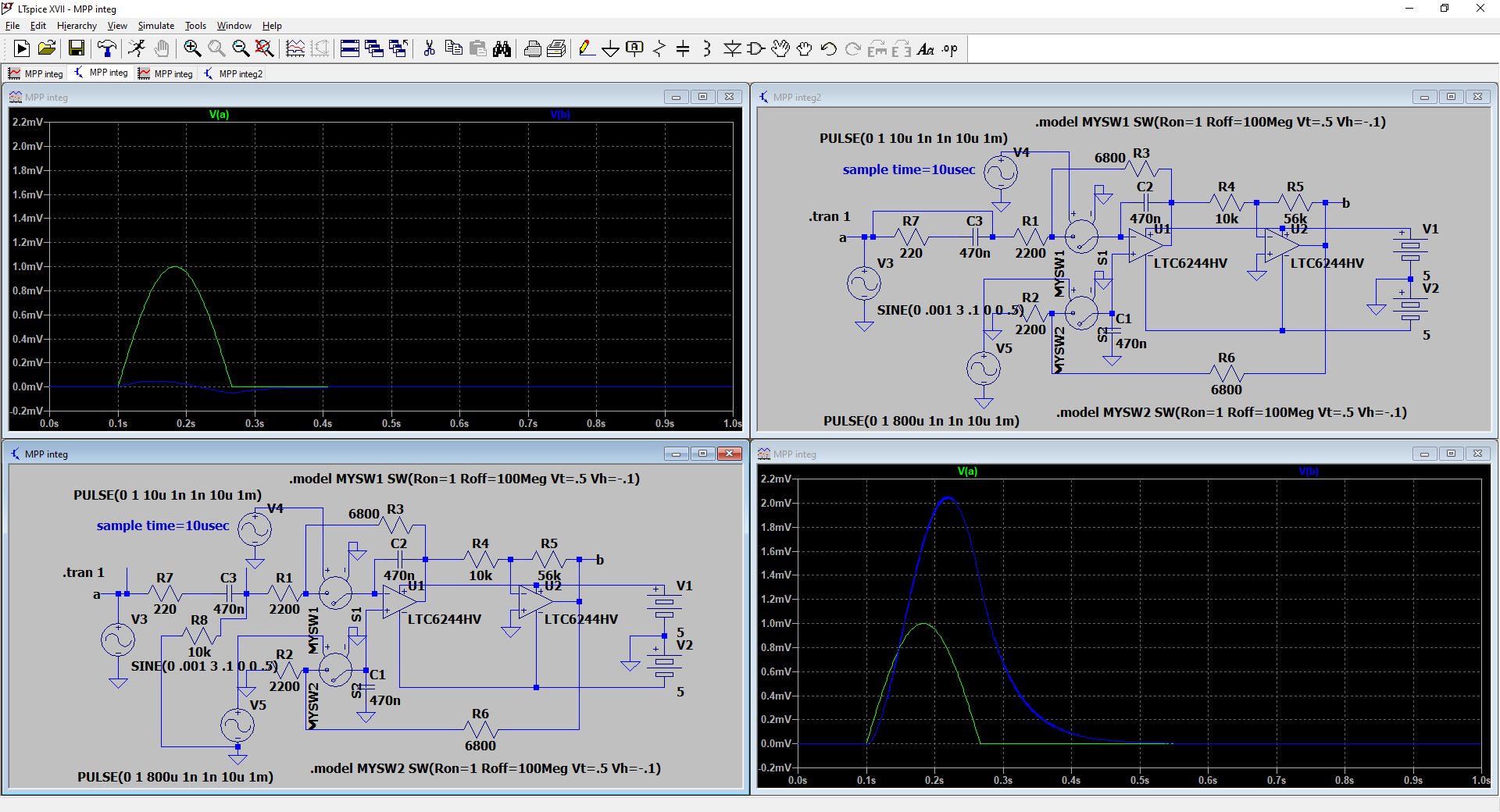Screen dimensions: 1500x812
Task: Open the Find binoculars tool
Action: (502, 49)
